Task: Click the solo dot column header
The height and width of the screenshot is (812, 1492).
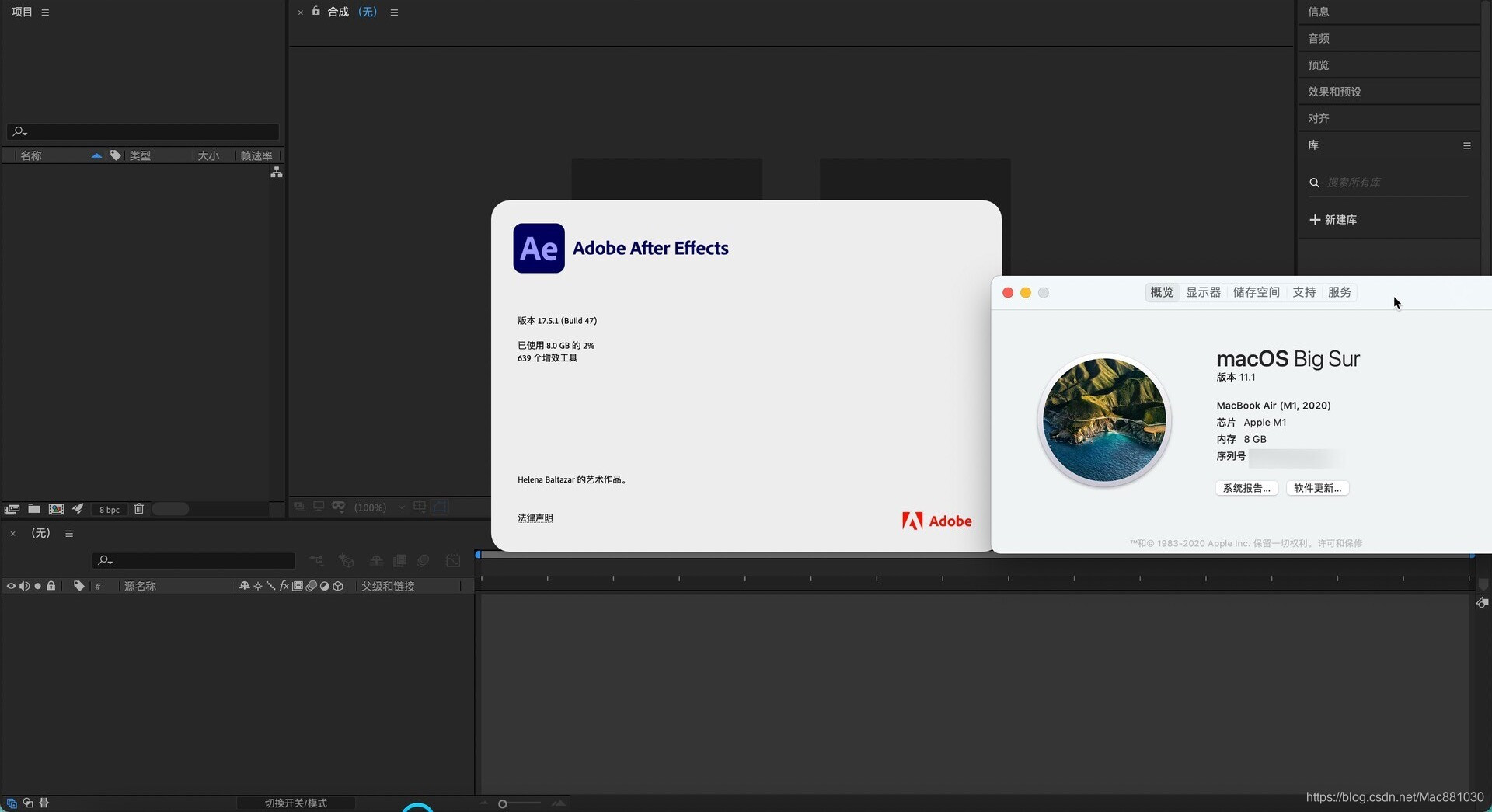Action: click(37, 586)
